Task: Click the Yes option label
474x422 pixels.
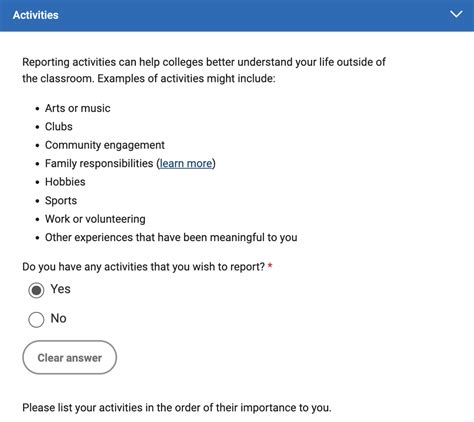Action: coord(60,289)
